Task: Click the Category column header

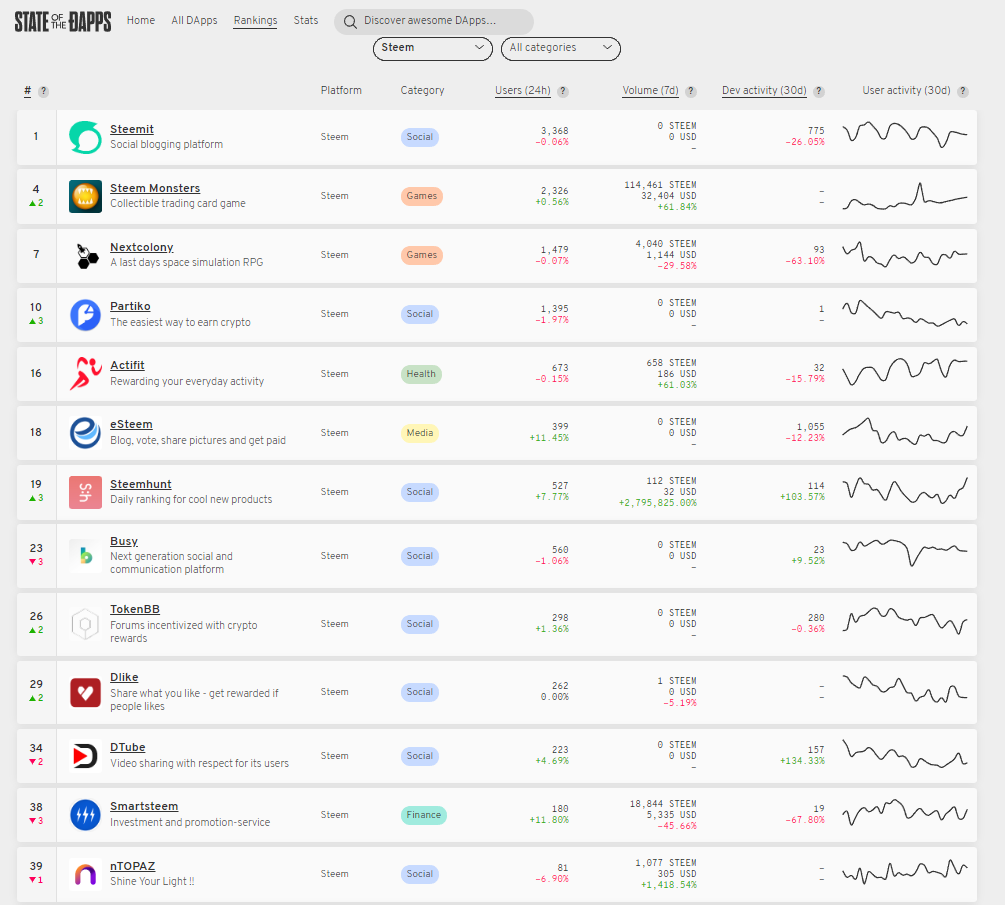Action: (422, 90)
